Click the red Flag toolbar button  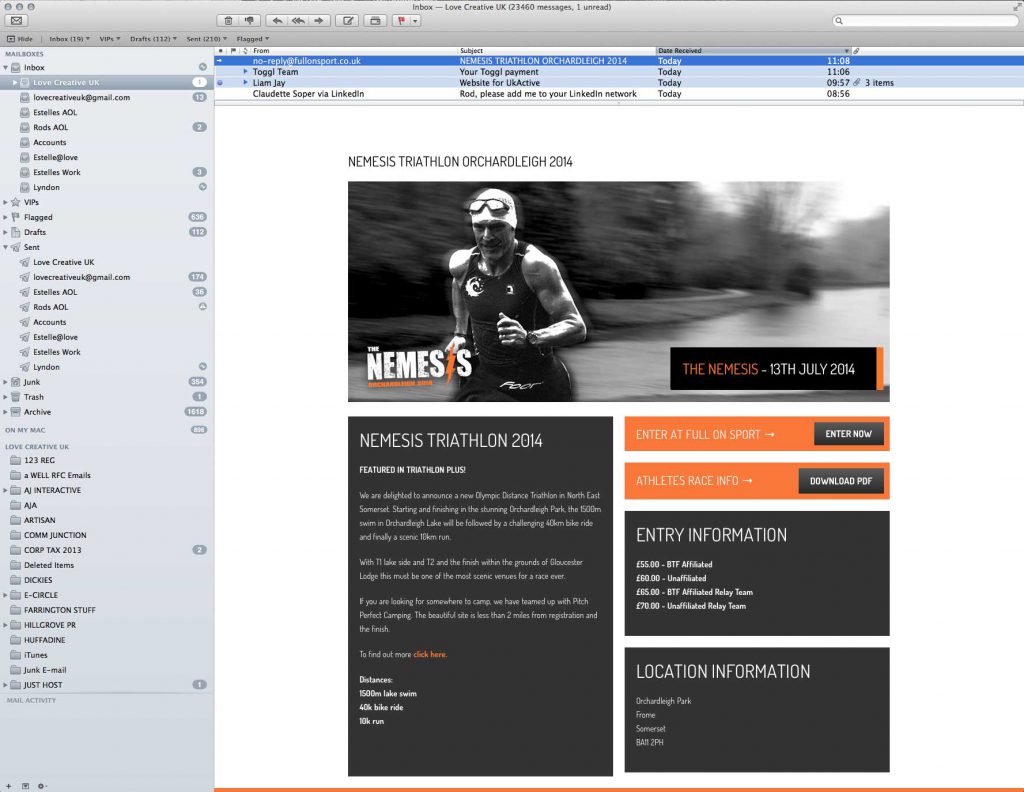pos(401,20)
